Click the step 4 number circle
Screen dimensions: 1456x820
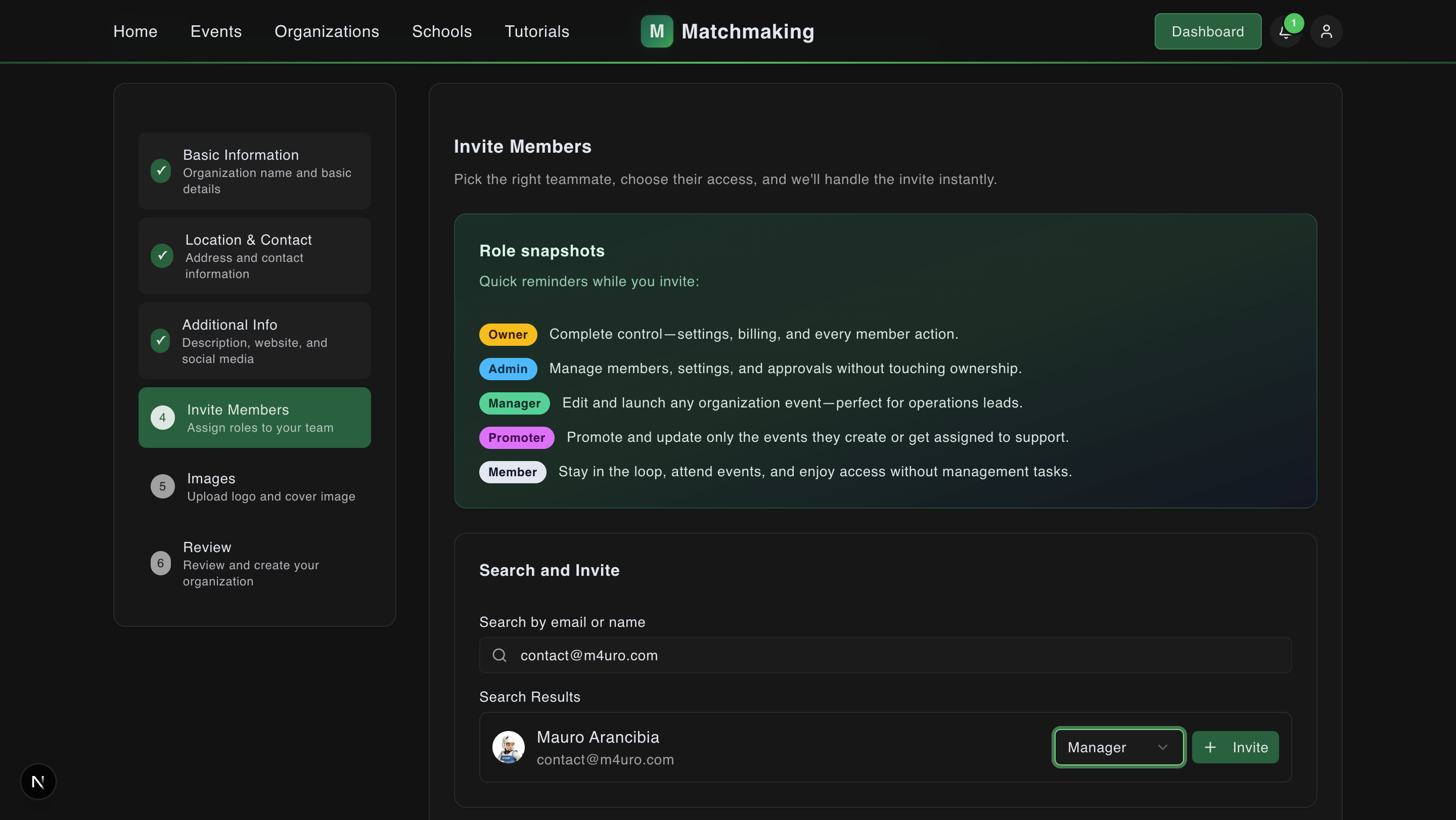(163, 418)
